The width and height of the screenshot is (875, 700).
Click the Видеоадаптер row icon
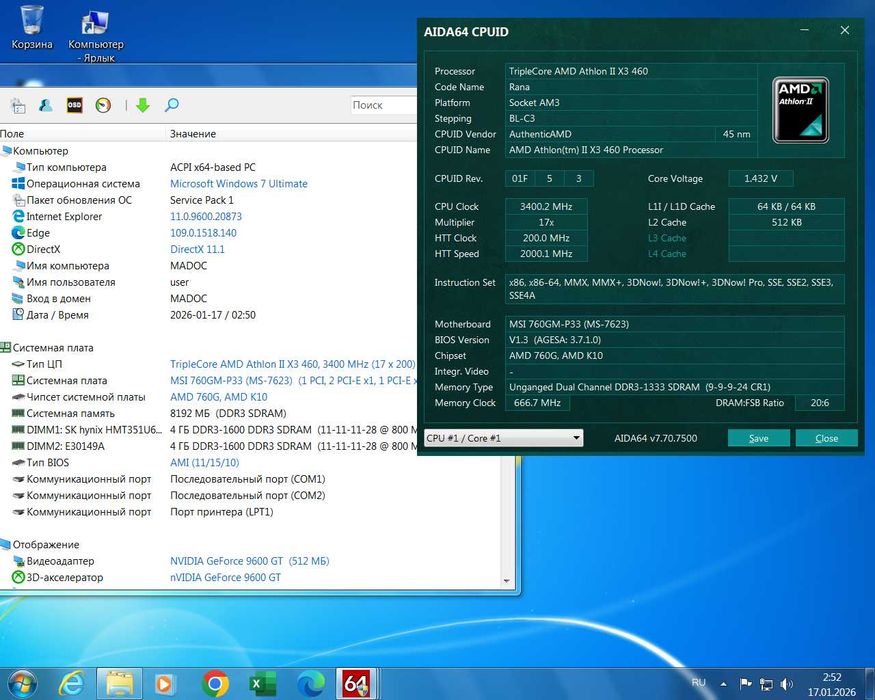tap(18, 561)
